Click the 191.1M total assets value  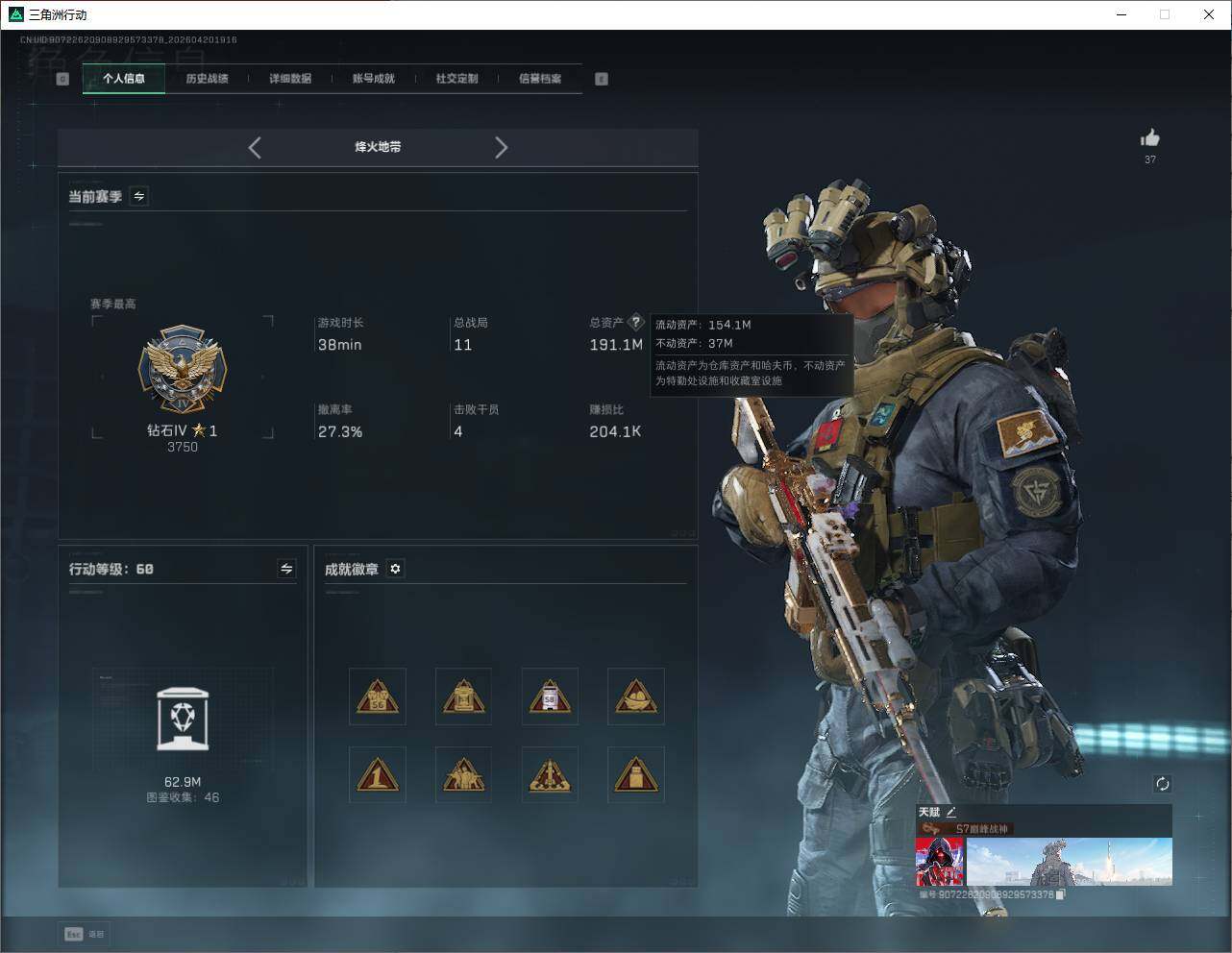616,345
